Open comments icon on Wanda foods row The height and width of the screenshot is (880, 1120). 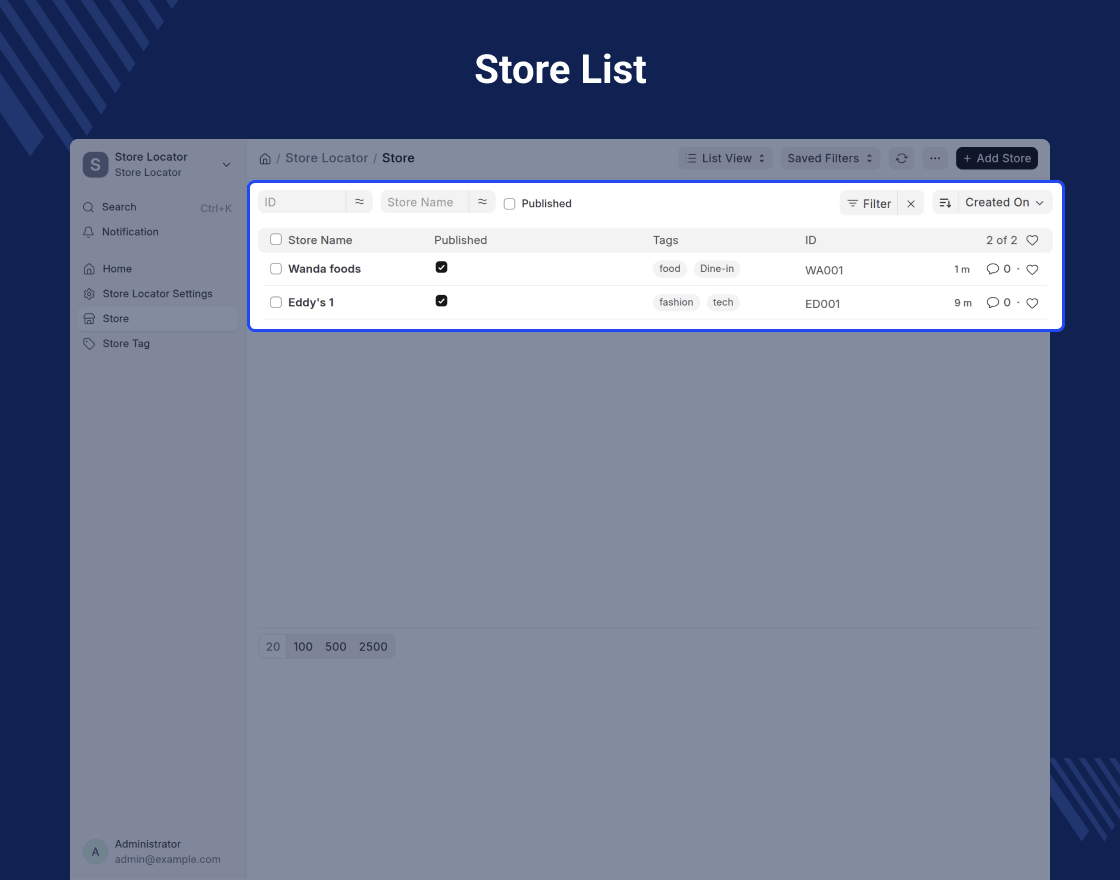(x=992, y=269)
